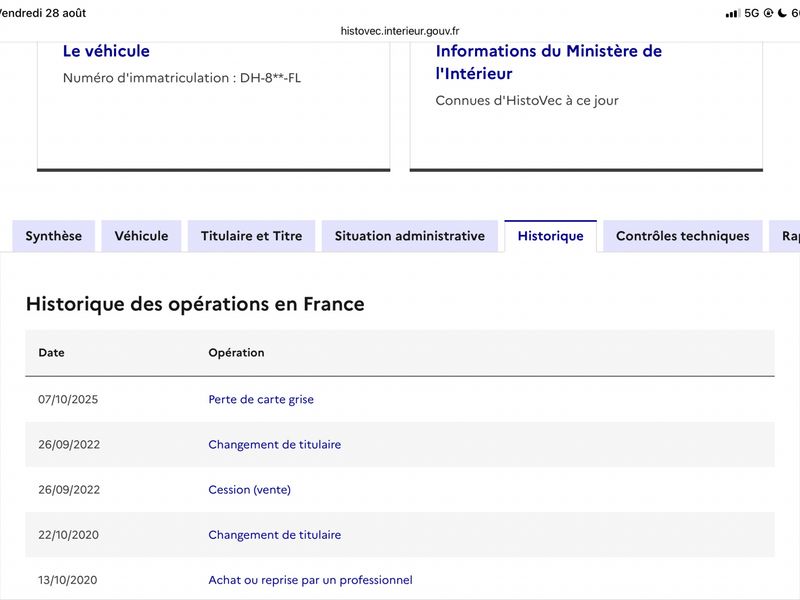Select the Historique tab
Image resolution: width=800 pixels, height=600 pixels.
[x=551, y=236]
